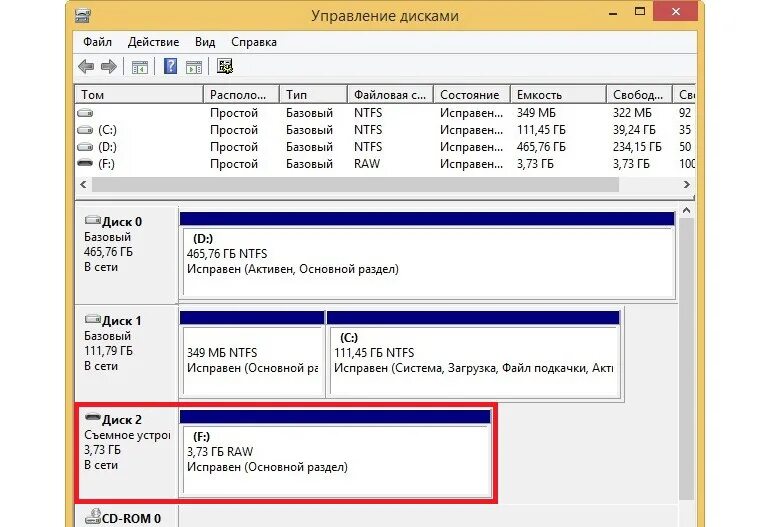Click the Disk Management window title icon

83,15
